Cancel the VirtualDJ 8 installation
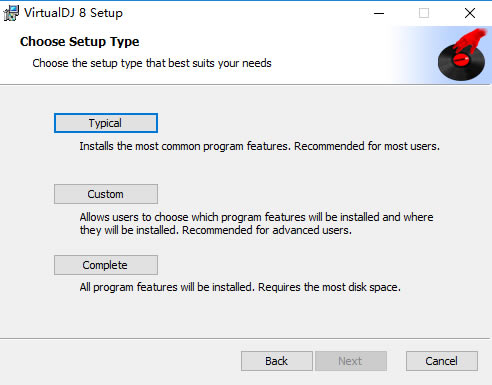Image resolution: width=492 pixels, height=385 pixels. click(x=442, y=361)
